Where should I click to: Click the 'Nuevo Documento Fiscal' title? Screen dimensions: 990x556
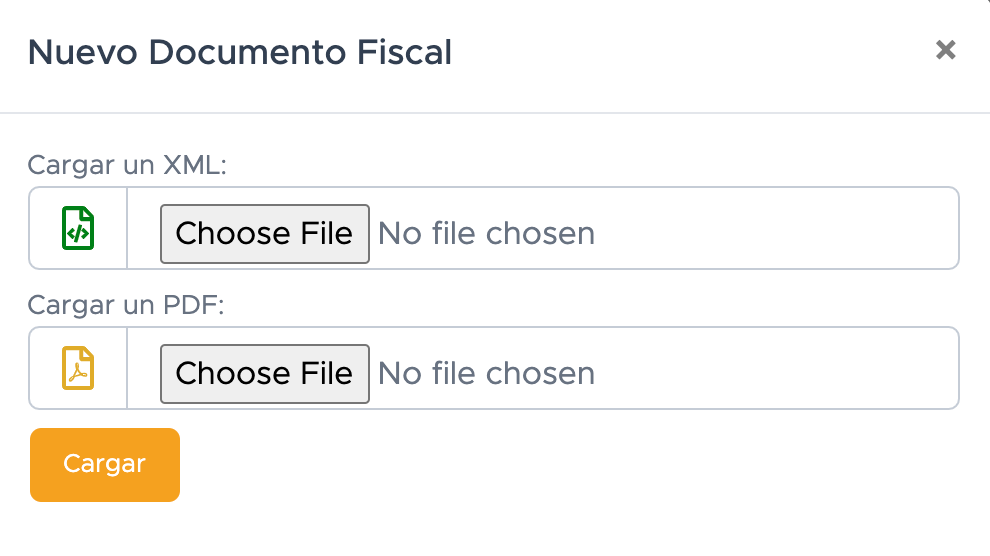(x=240, y=52)
